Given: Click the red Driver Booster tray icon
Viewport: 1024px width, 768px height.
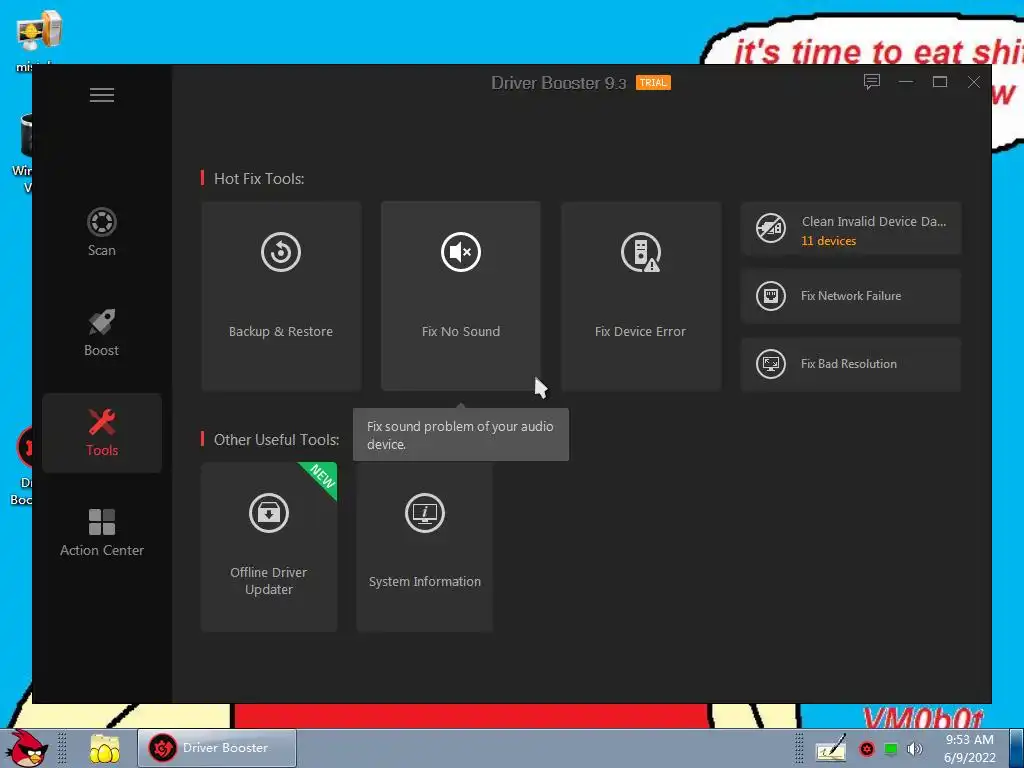Looking at the screenshot, I should click(867, 748).
